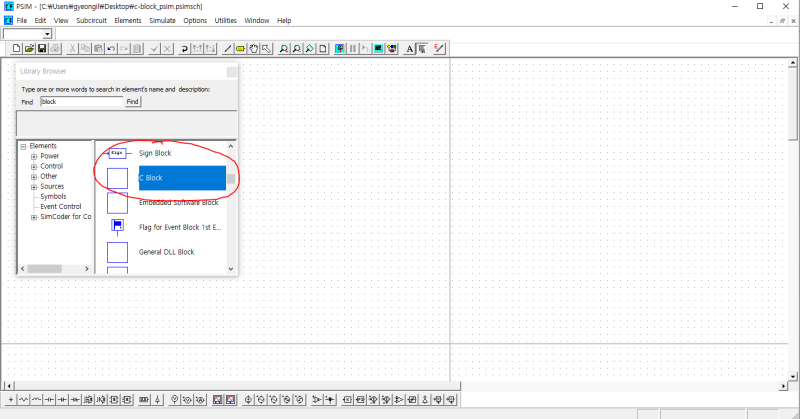Open the Options menu
Viewport: 800px width, 419px height.
click(x=195, y=20)
